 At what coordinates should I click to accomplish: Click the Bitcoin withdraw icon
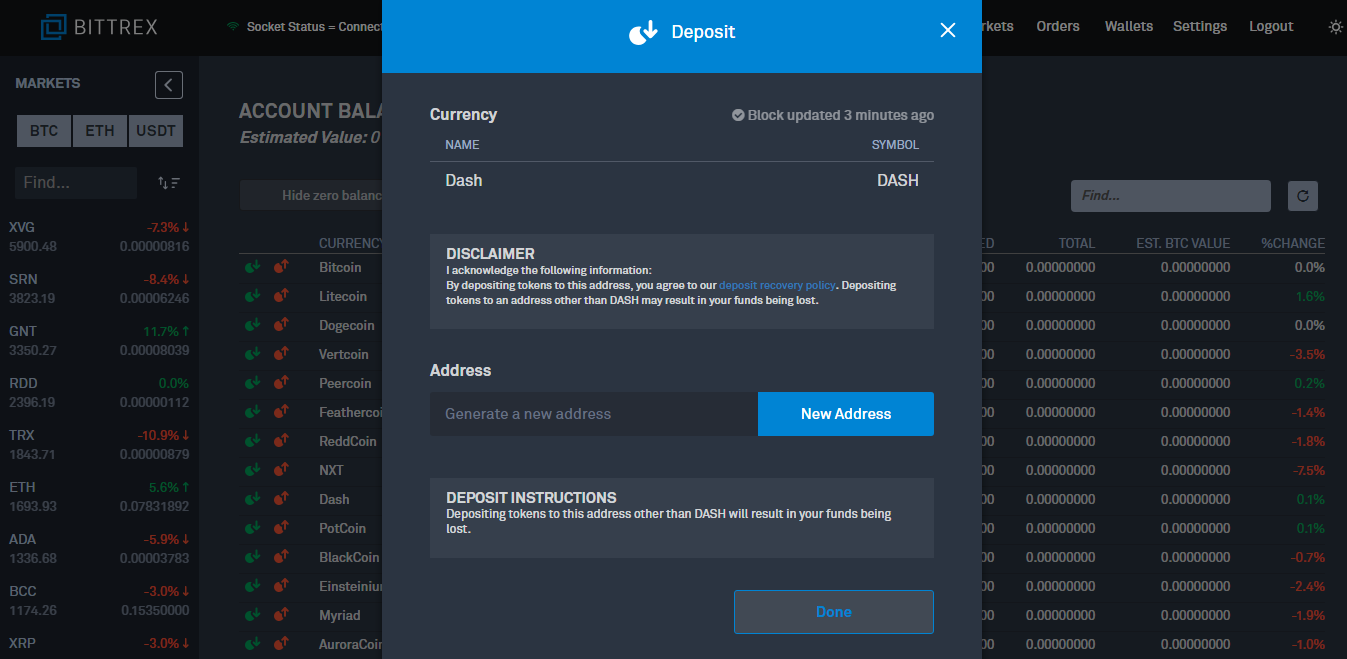click(281, 267)
